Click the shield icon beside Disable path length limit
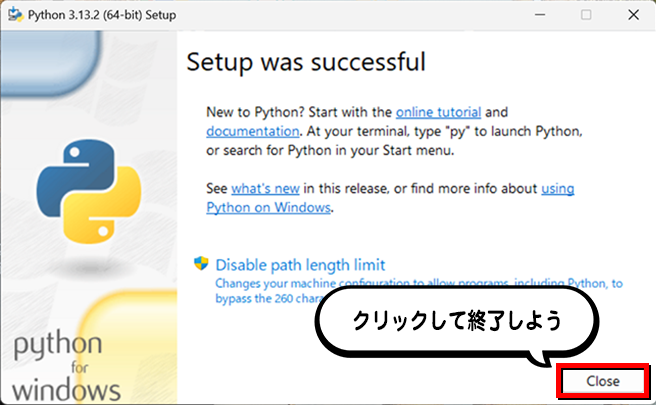Screen dimensions: 656x405 [201, 264]
